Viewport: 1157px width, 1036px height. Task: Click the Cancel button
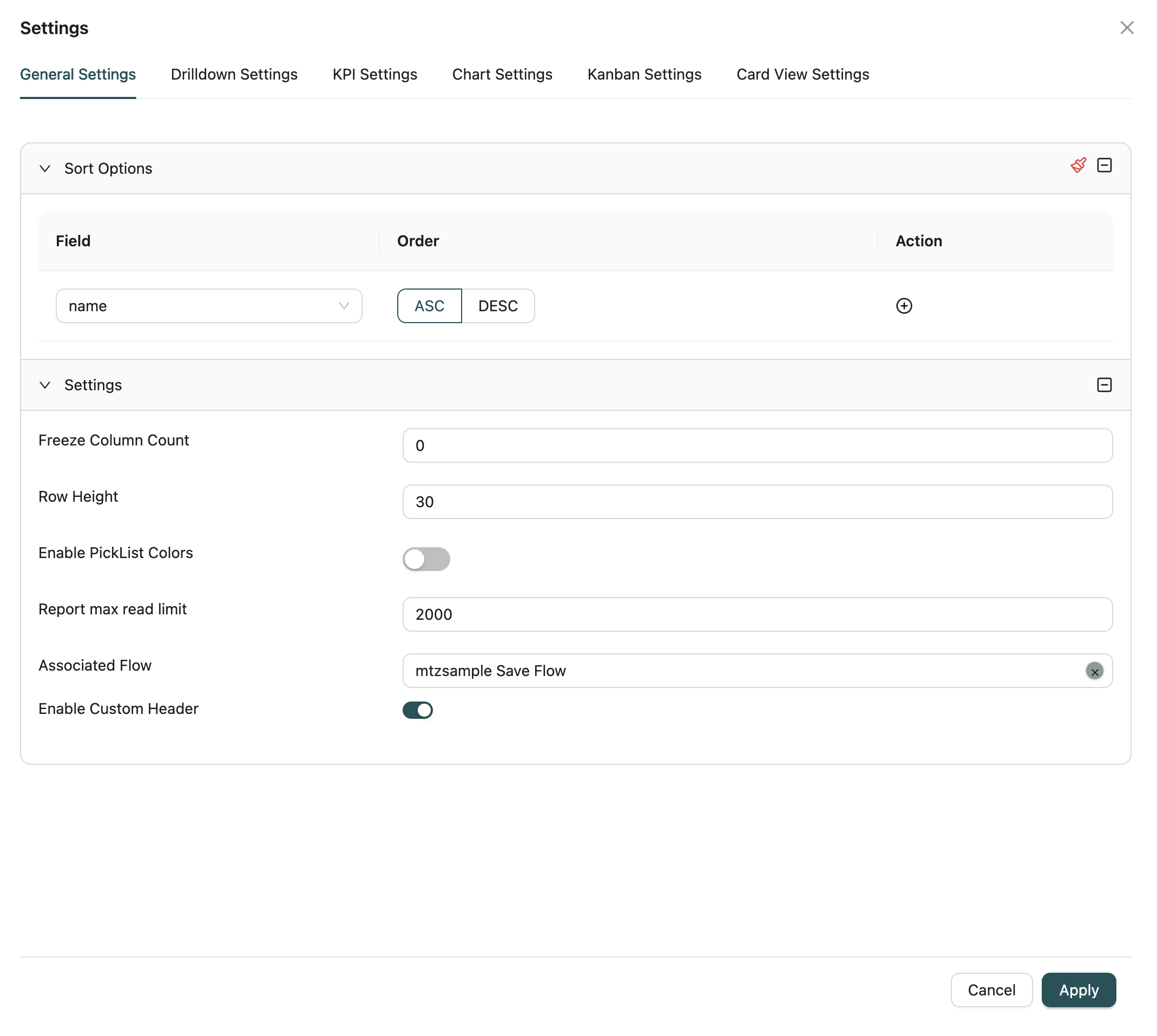[991, 990]
